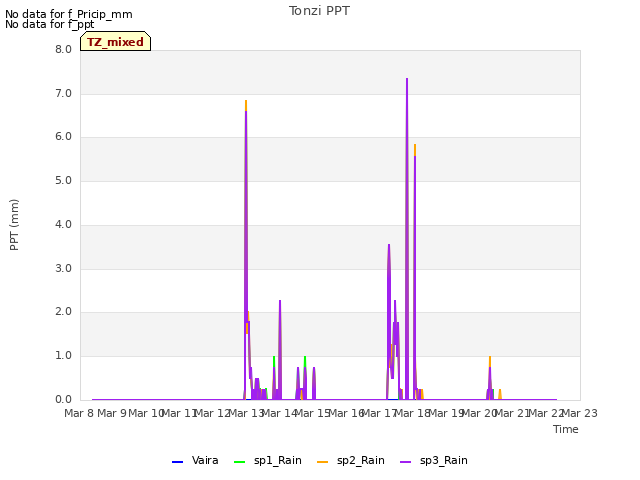Click the purple sp3_Rain legend swatch
This screenshot has height=480, width=640.
[x=406, y=462]
